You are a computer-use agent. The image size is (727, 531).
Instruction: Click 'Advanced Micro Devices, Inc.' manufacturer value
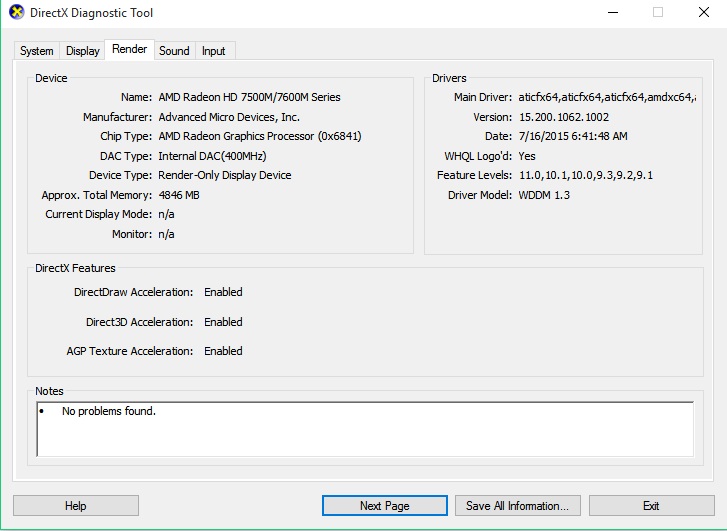tap(229, 117)
